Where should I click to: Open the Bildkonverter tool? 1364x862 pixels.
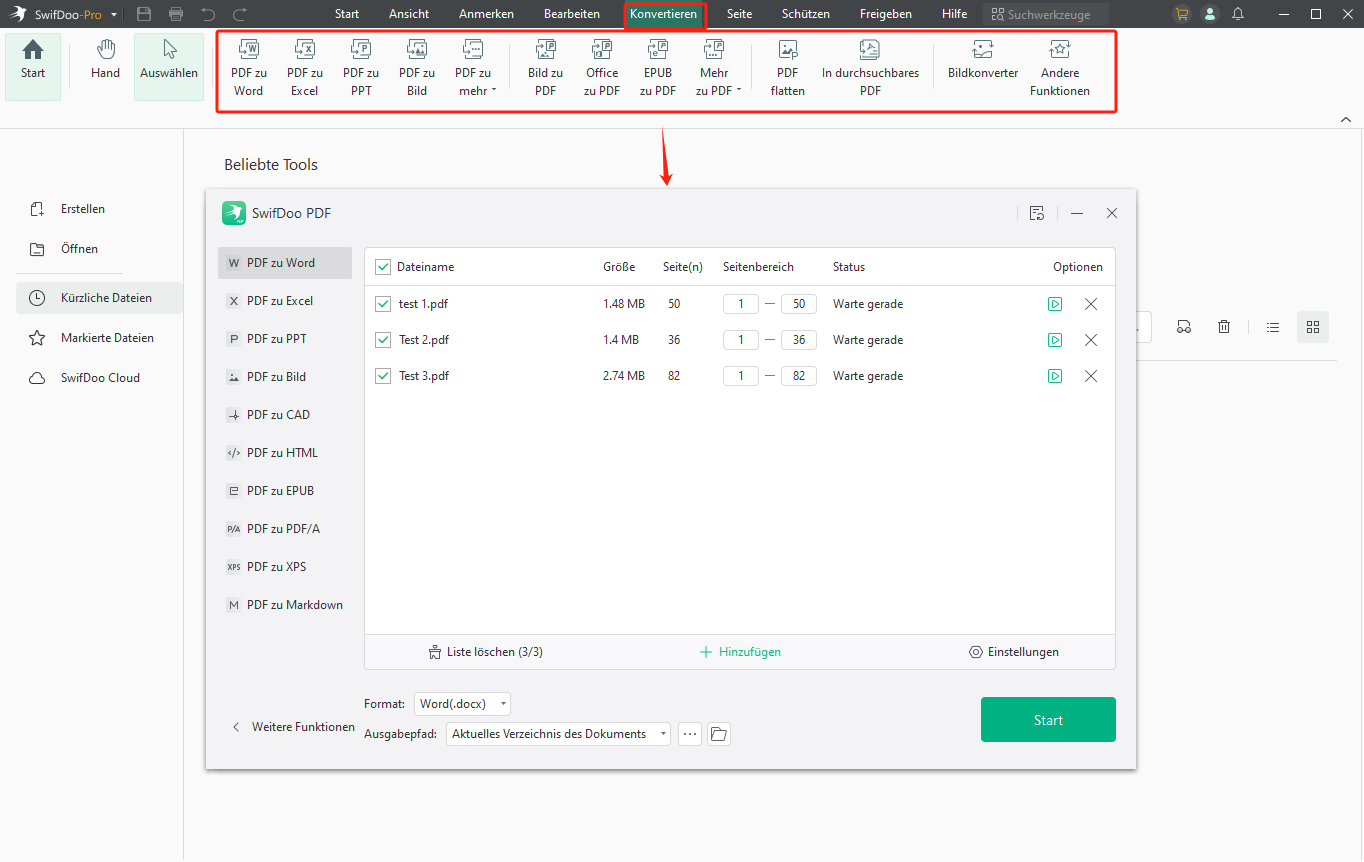click(x=983, y=60)
